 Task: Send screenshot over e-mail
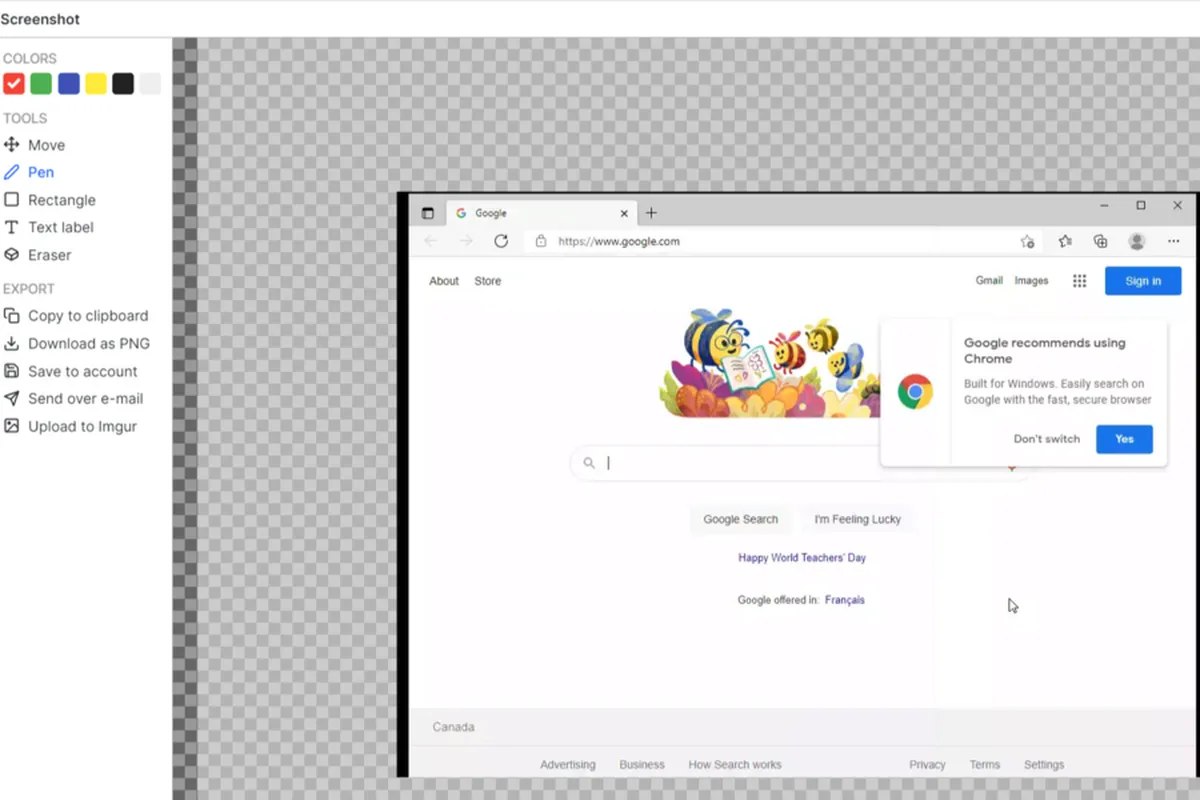click(74, 398)
